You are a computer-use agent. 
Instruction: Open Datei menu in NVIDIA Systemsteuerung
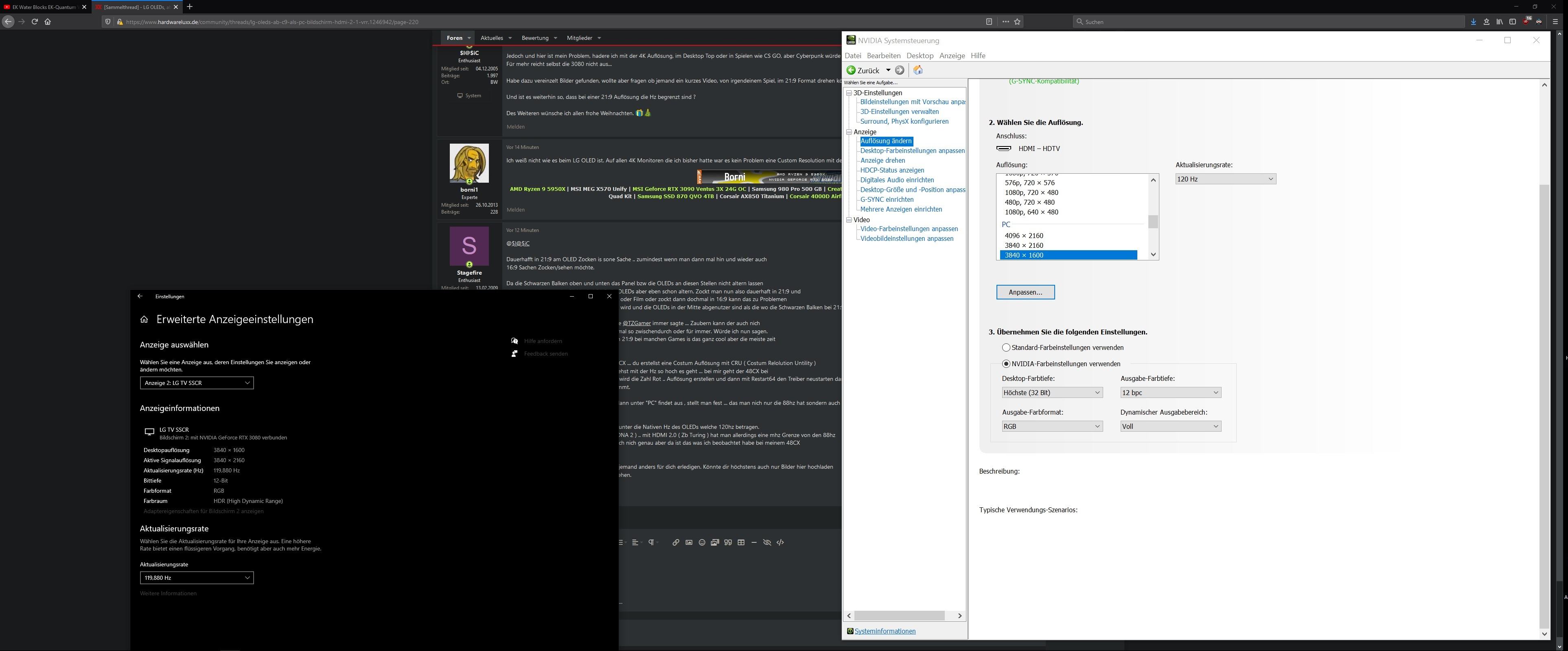(853, 55)
